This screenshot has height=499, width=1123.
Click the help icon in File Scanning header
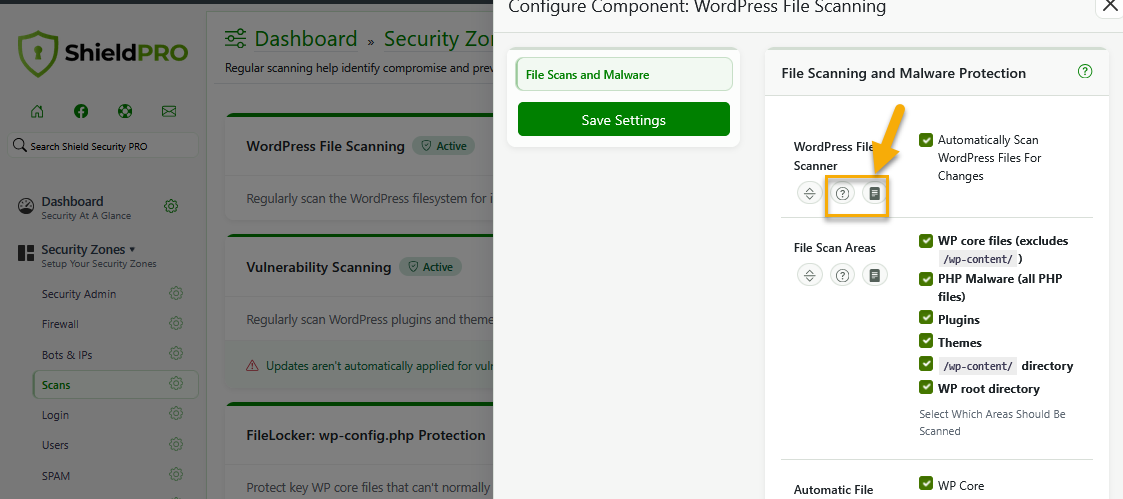(x=1085, y=72)
